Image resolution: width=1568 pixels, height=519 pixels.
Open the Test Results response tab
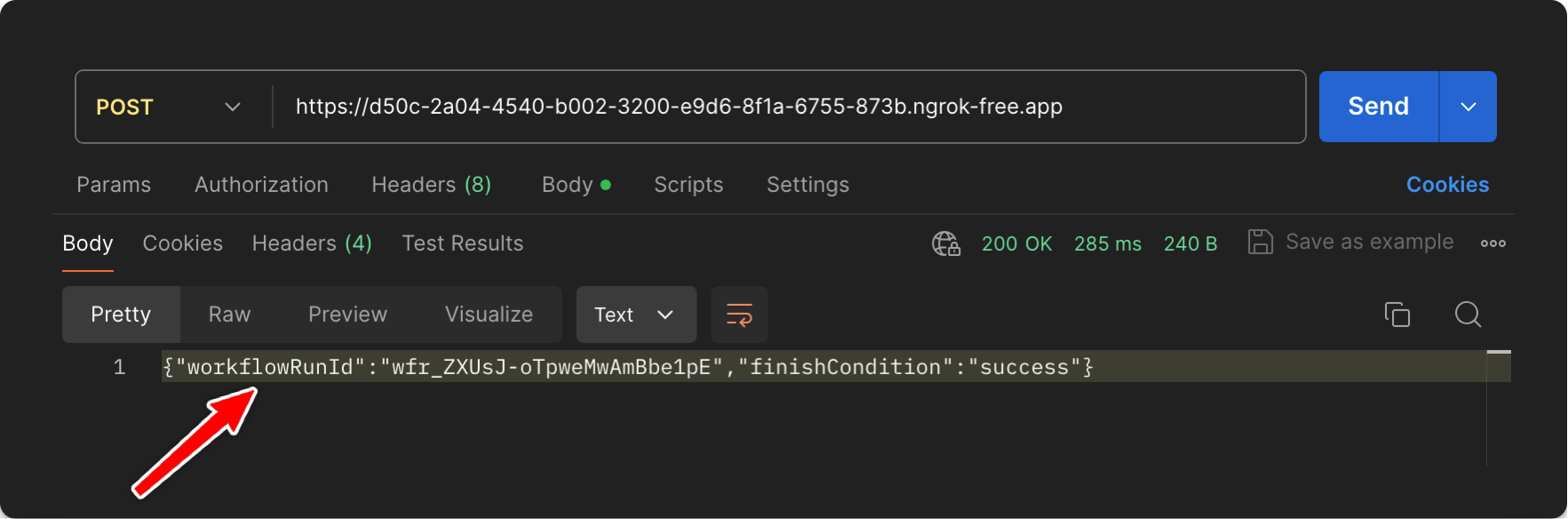tap(463, 244)
